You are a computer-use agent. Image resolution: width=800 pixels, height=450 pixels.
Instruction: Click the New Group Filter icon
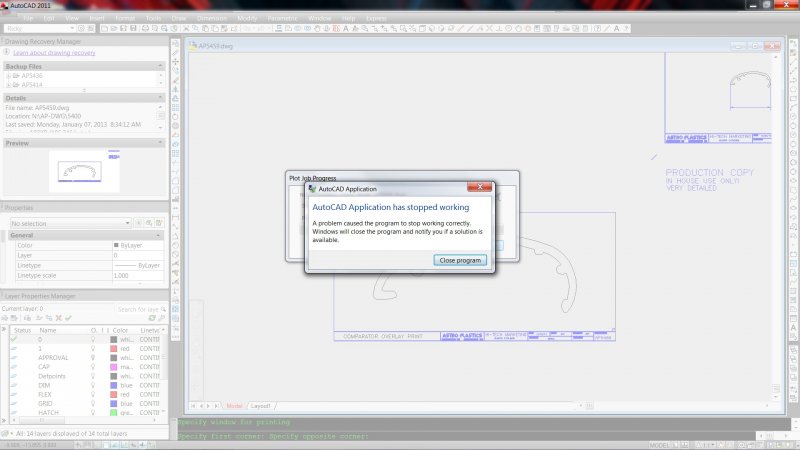(14, 318)
